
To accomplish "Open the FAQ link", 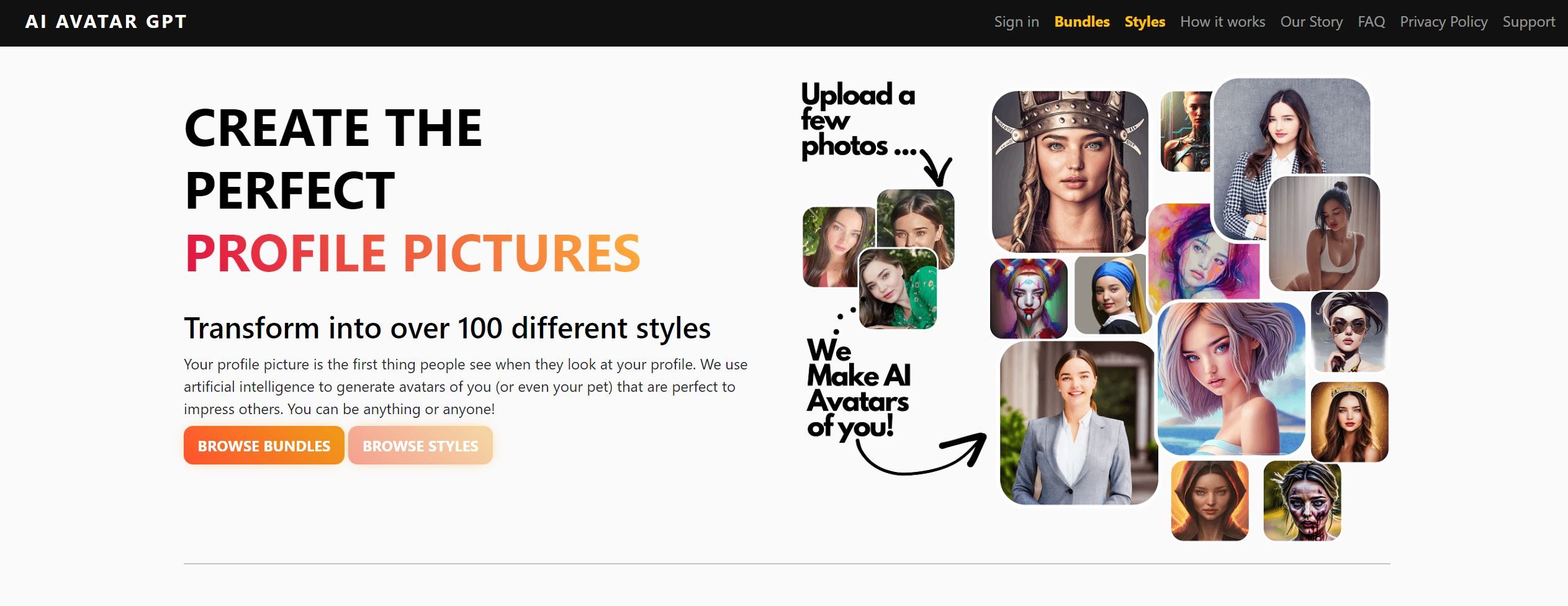I will [1371, 22].
